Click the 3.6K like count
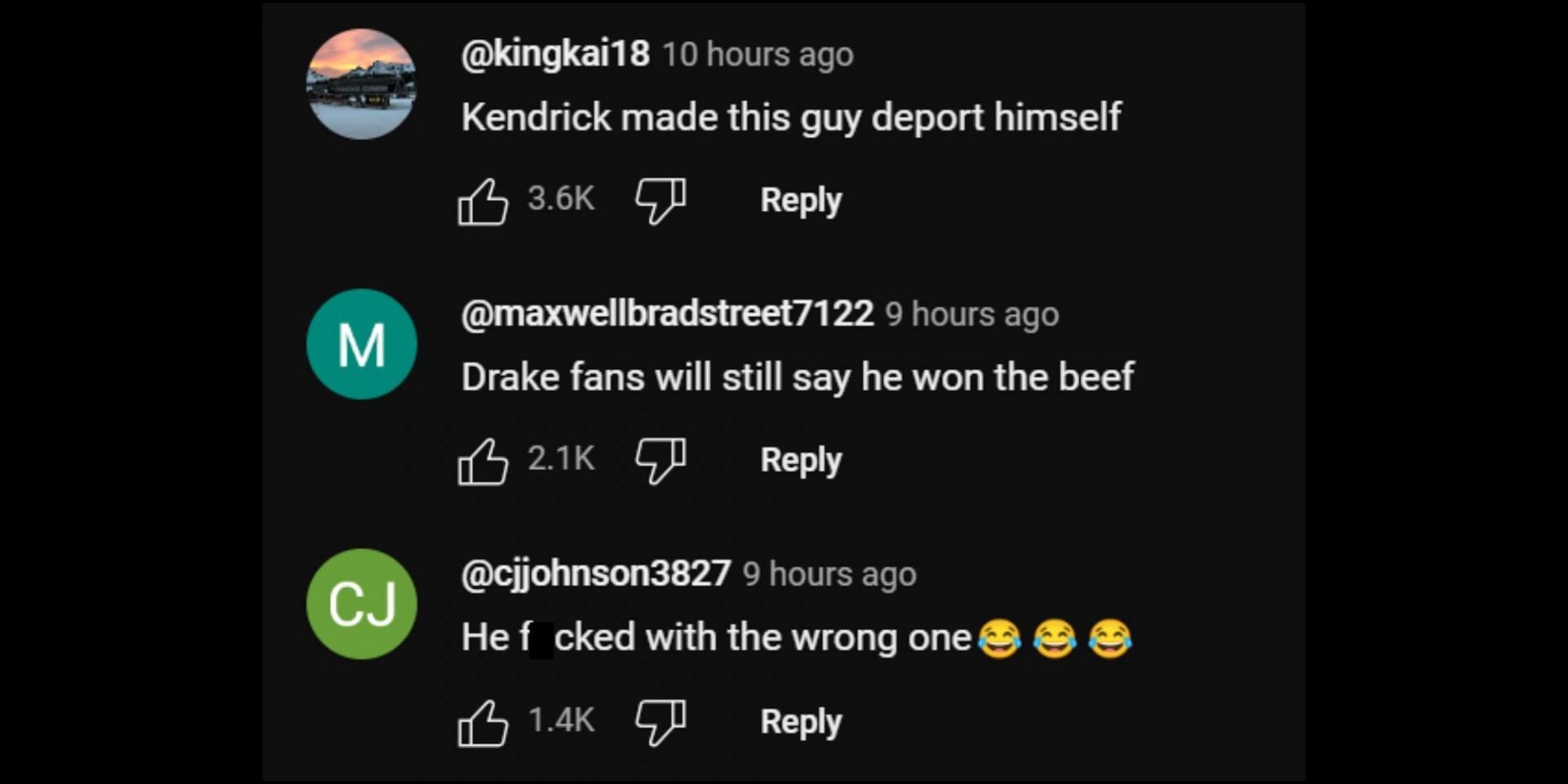1568x784 pixels. coord(561,198)
